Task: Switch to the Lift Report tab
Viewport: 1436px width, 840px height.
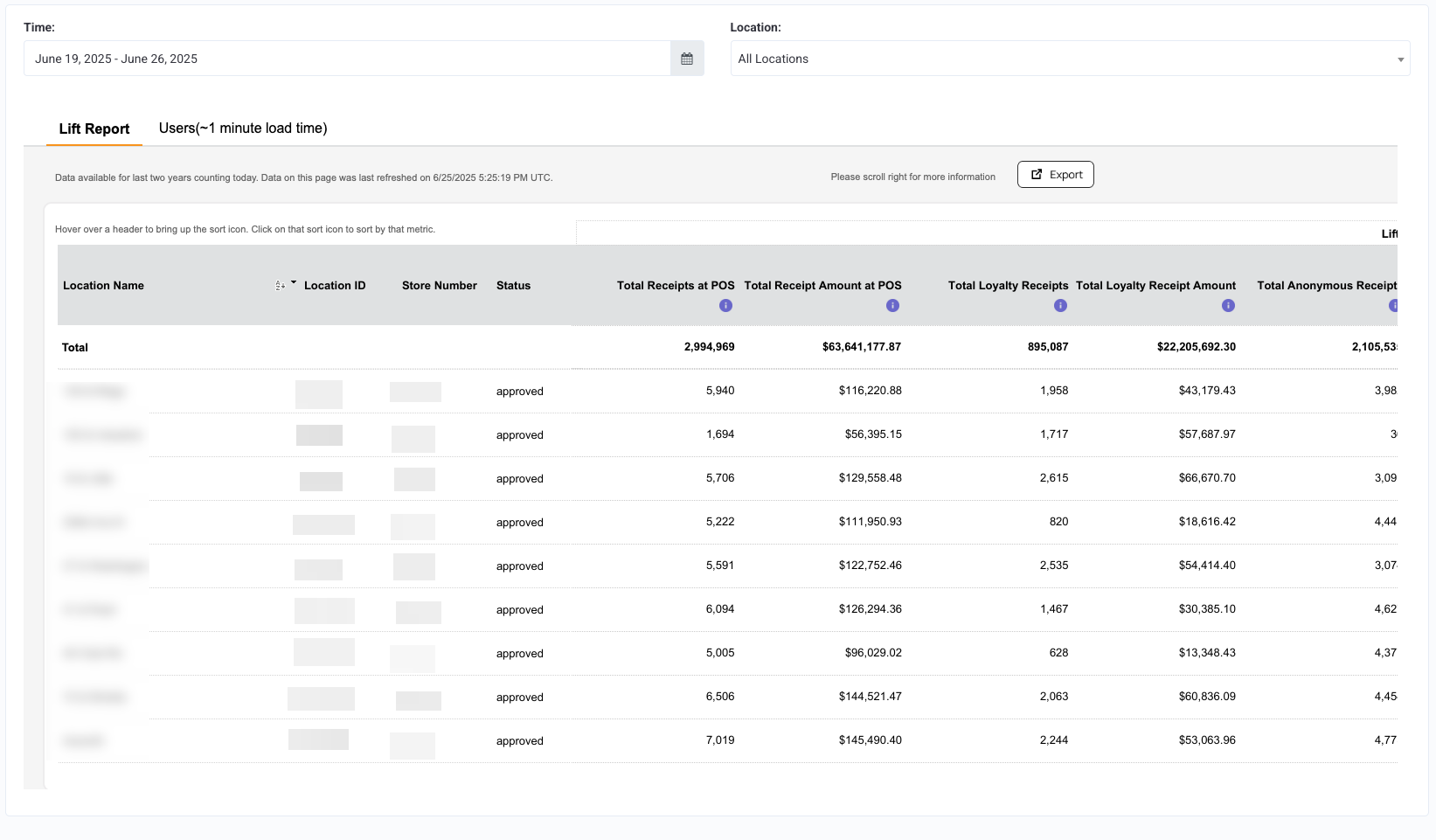Action: click(x=94, y=128)
